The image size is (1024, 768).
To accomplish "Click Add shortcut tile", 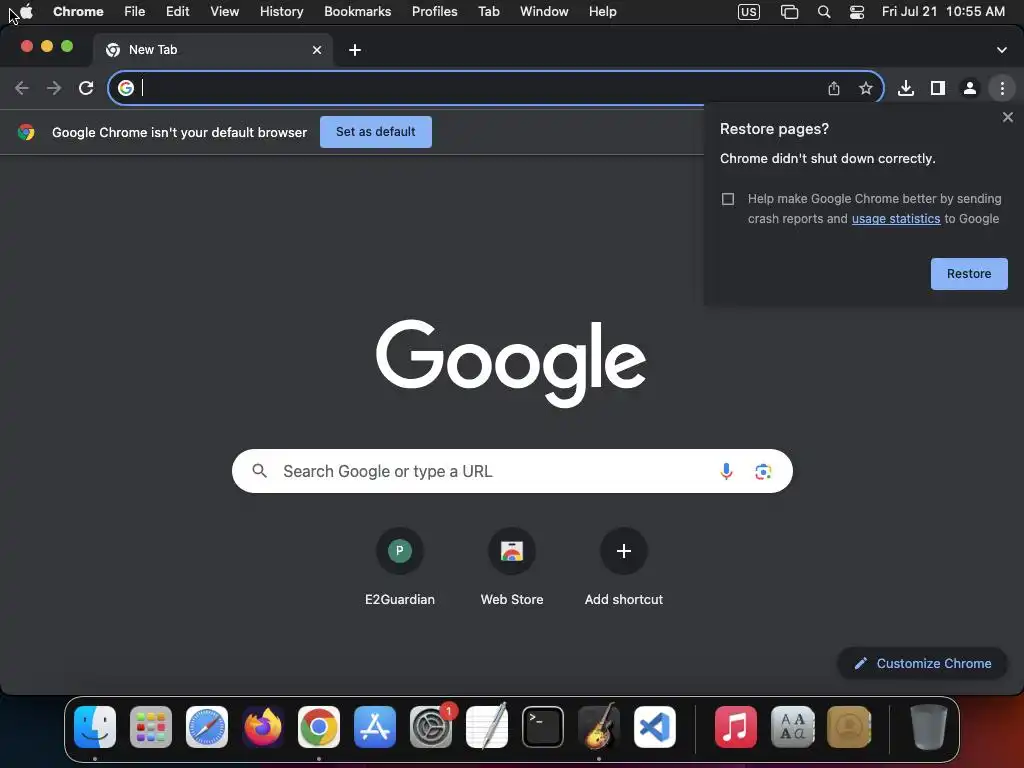I will [624, 567].
